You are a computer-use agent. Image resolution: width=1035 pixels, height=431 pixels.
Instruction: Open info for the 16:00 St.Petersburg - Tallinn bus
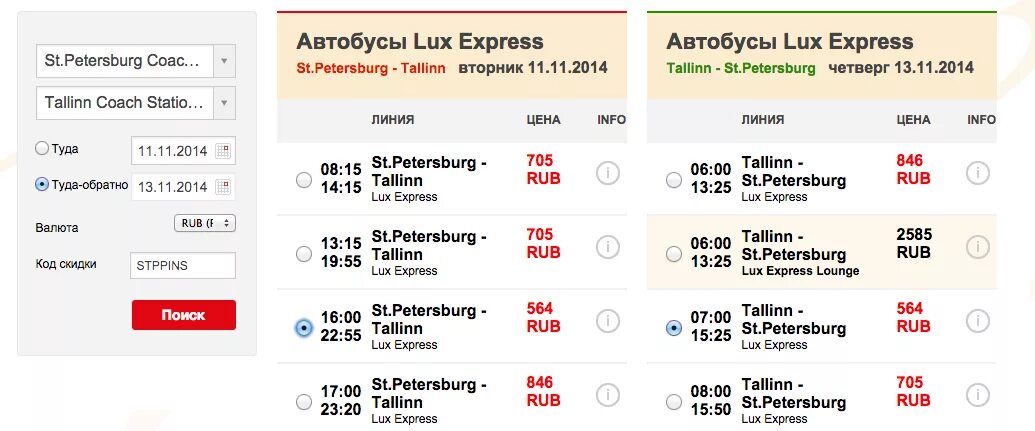click(607, 321)
